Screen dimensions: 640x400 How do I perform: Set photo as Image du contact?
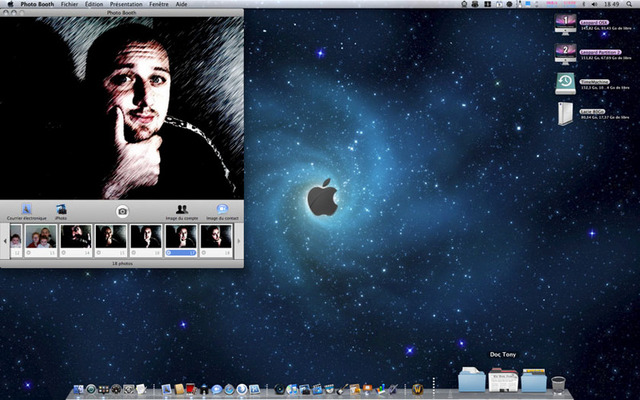222,212
